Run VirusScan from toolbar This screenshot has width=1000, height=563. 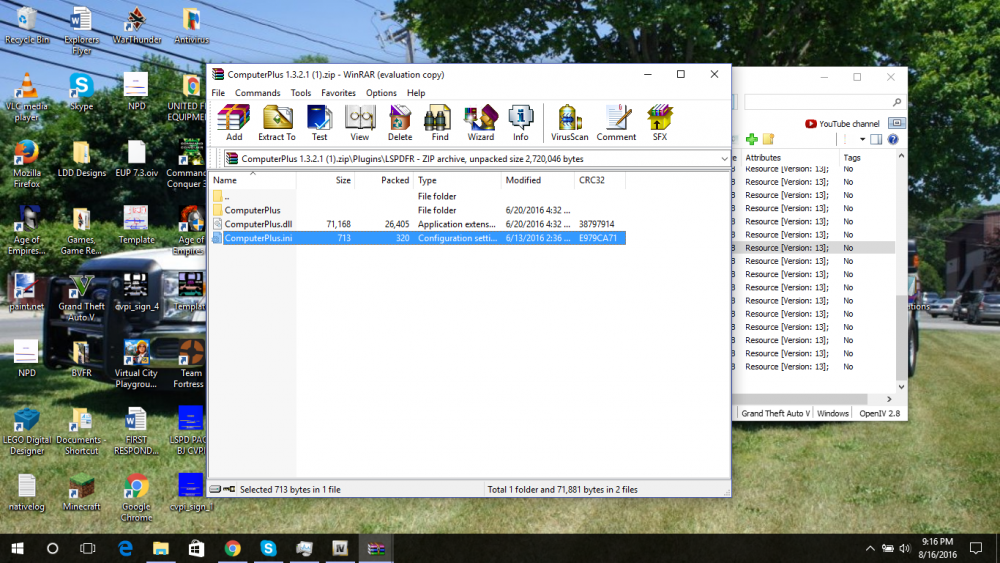(x=570, y=122)
